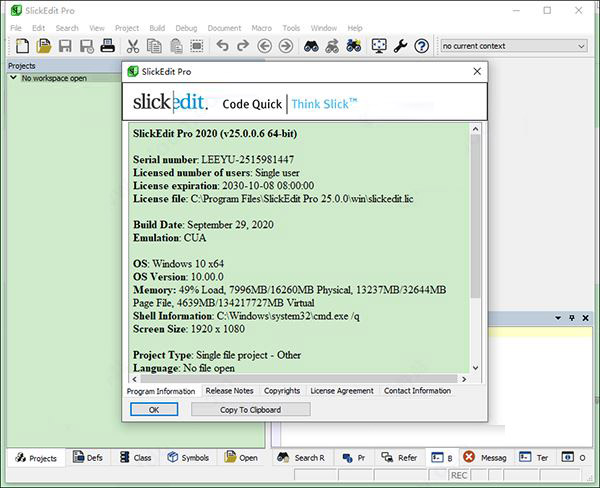The image size is (600, 488).
Task: Click the vertical scrollbar thumb in dialog
Action: [475, 216]
